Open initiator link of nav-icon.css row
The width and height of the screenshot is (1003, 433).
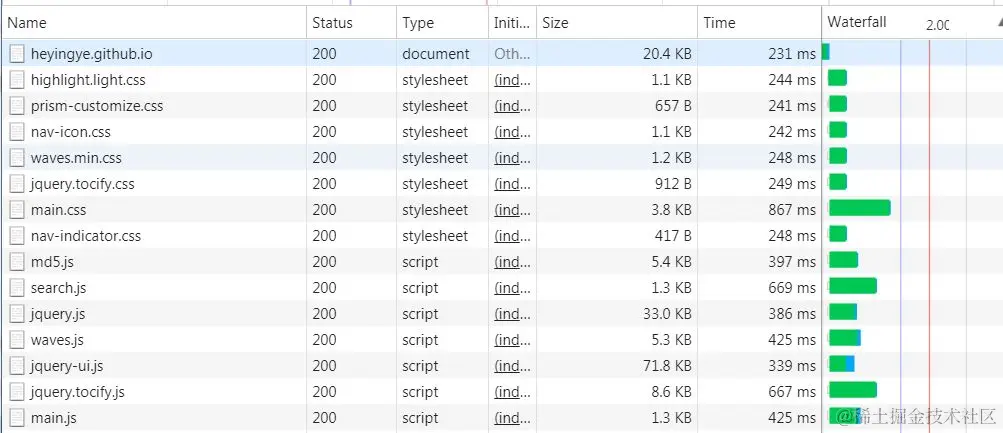click(x=512, y=132)
